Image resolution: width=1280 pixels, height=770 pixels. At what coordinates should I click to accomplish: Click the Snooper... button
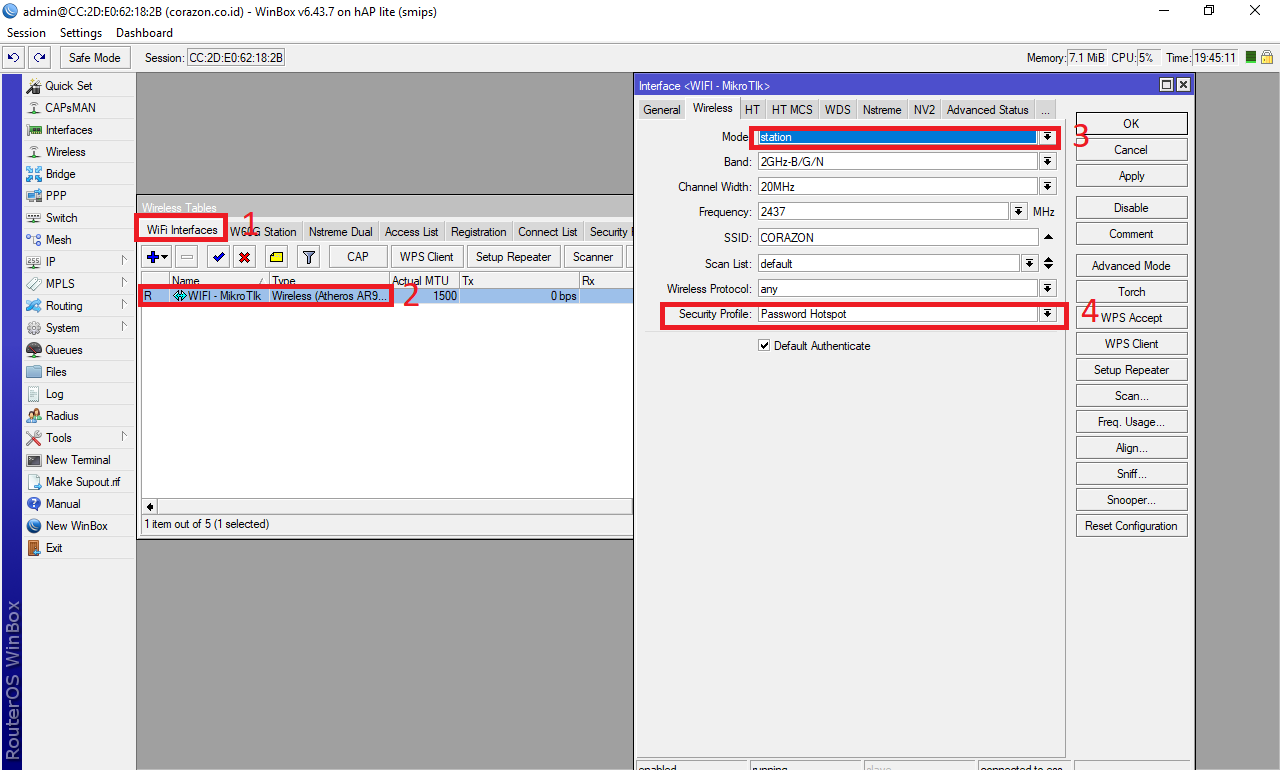click(x=1131, y=500)
